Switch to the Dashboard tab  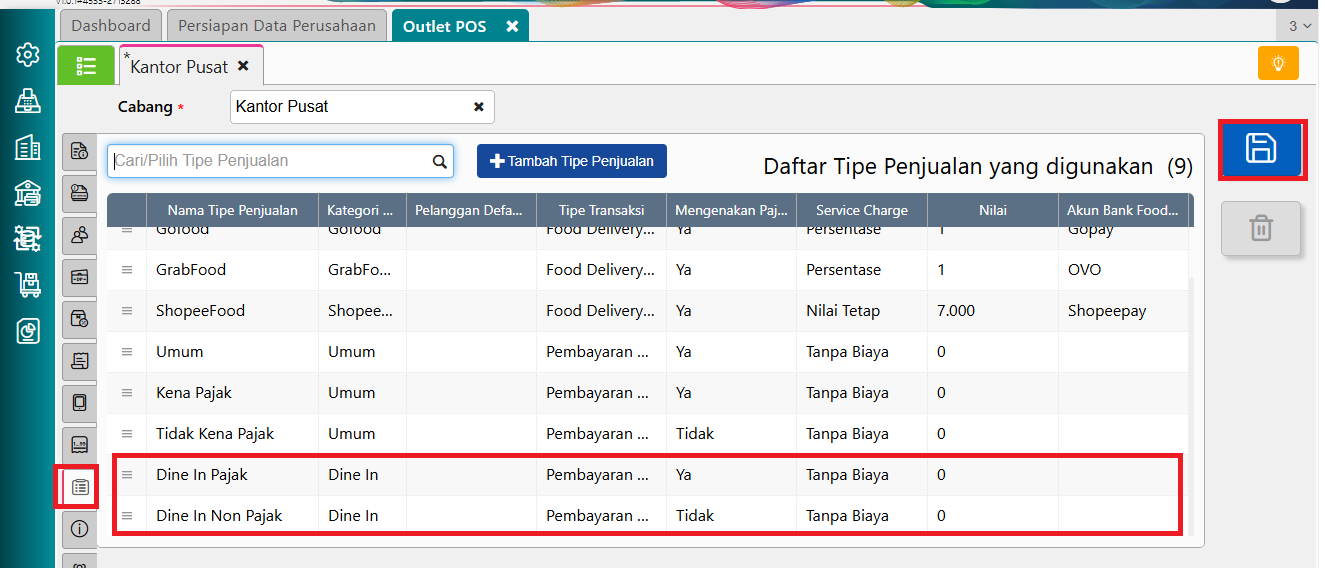(111, 26)
